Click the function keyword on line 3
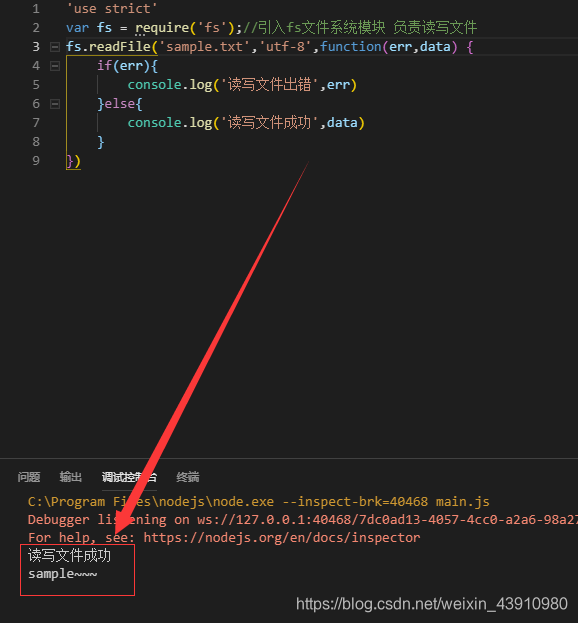 click(351, 47)
